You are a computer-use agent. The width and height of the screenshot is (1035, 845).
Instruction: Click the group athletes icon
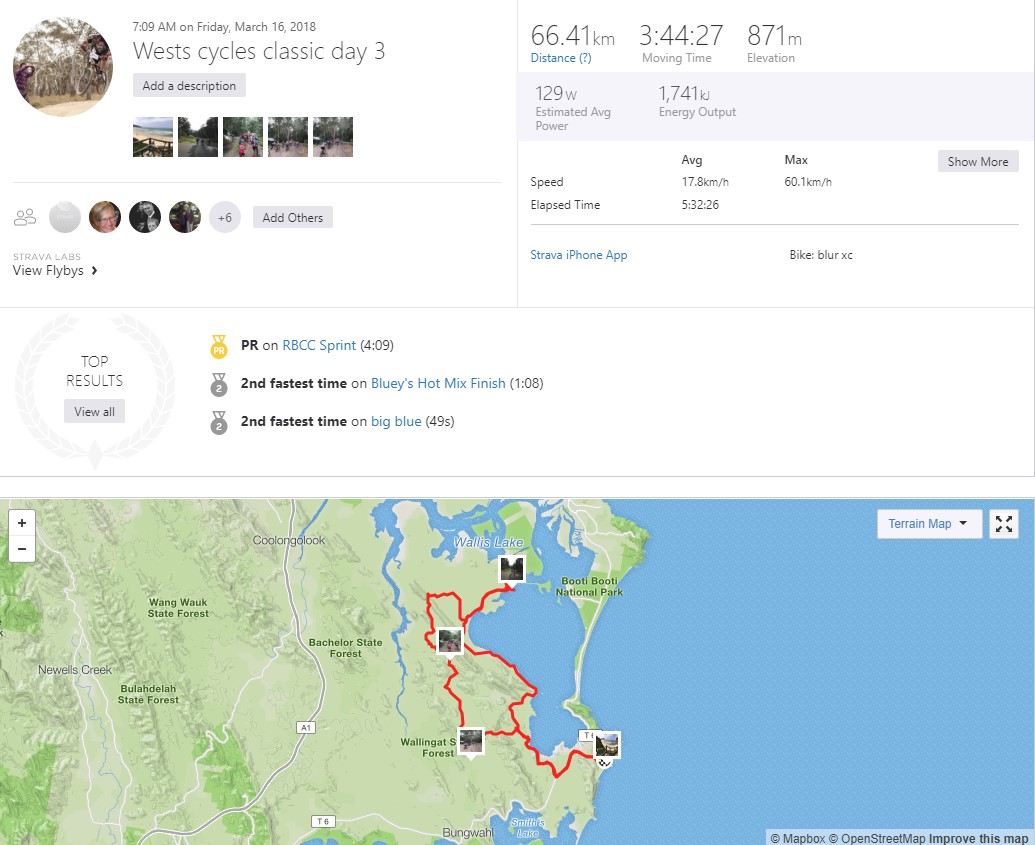[25, 217]
